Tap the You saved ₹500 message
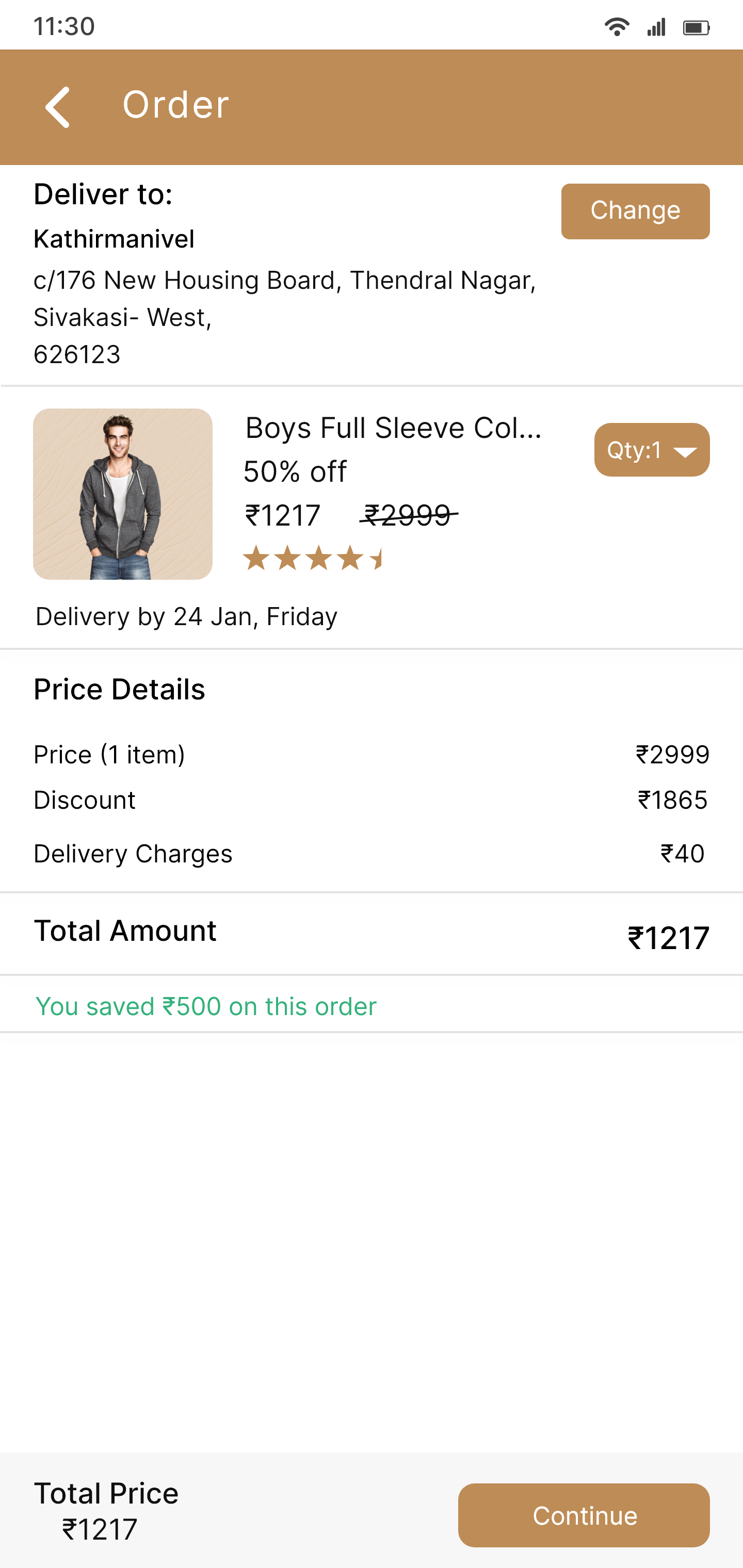The height and width of the screenshot is (1568, 743). coord(206,1006)
